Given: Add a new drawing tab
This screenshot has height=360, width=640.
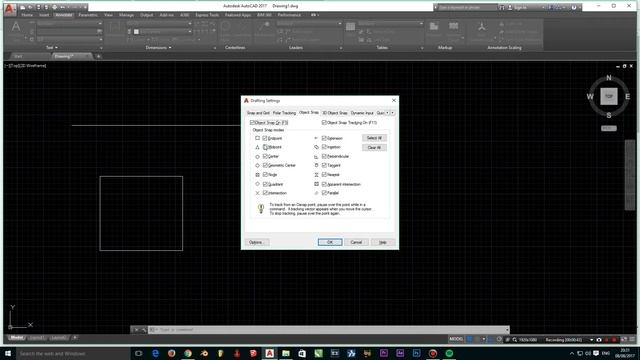Looking at the screenshot, I should point(98,56).
